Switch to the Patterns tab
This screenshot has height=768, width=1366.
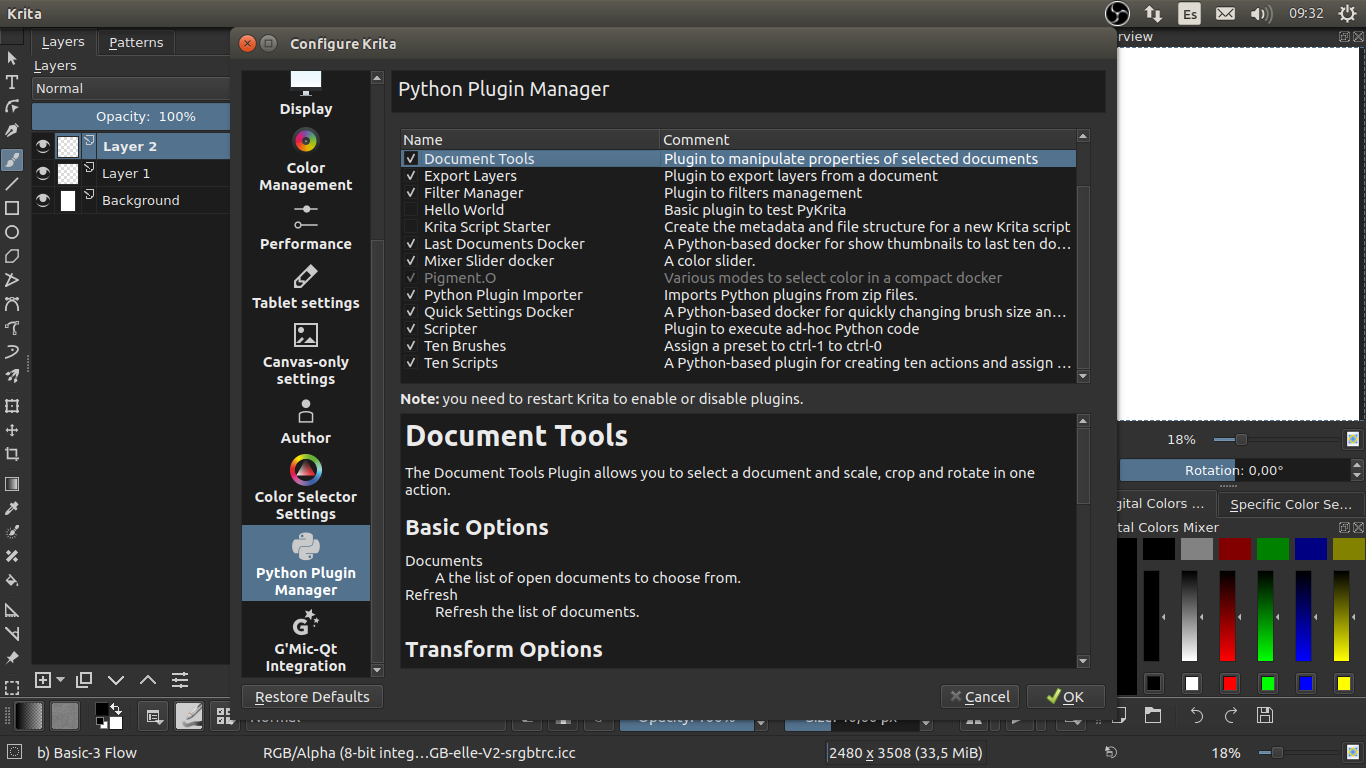coord(136,42)
